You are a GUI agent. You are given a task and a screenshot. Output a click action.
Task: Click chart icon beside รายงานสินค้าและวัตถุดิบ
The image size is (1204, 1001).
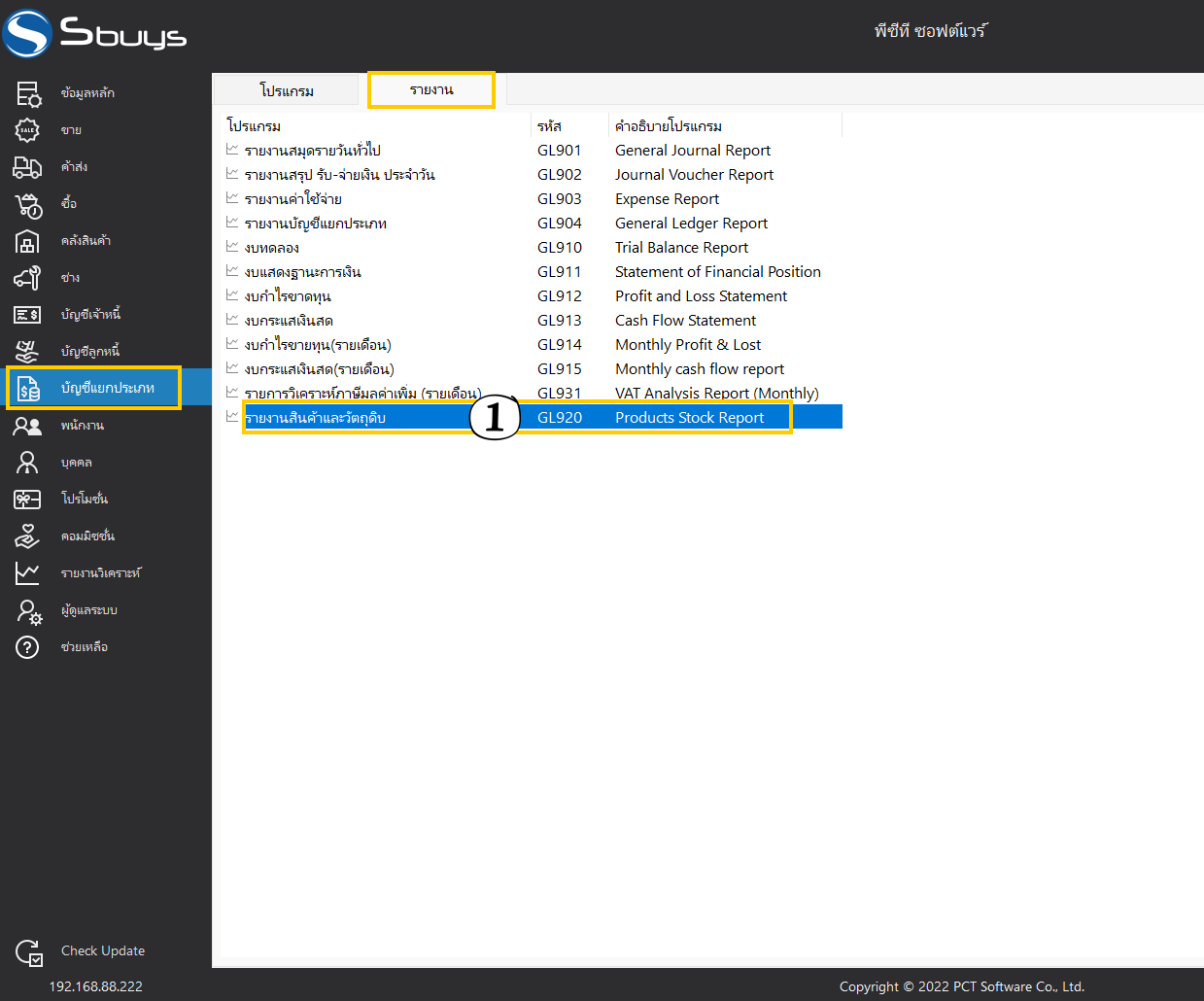tap(232, 417)
